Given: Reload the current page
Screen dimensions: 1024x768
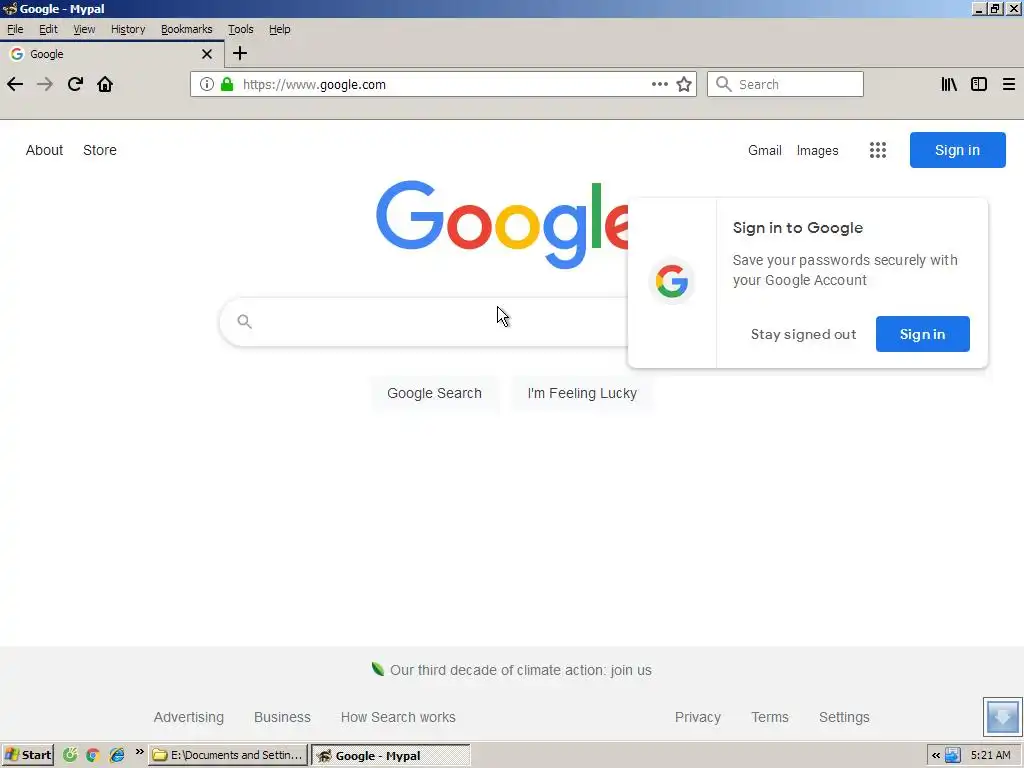Looking at the screenshot, I should point(75,84).
